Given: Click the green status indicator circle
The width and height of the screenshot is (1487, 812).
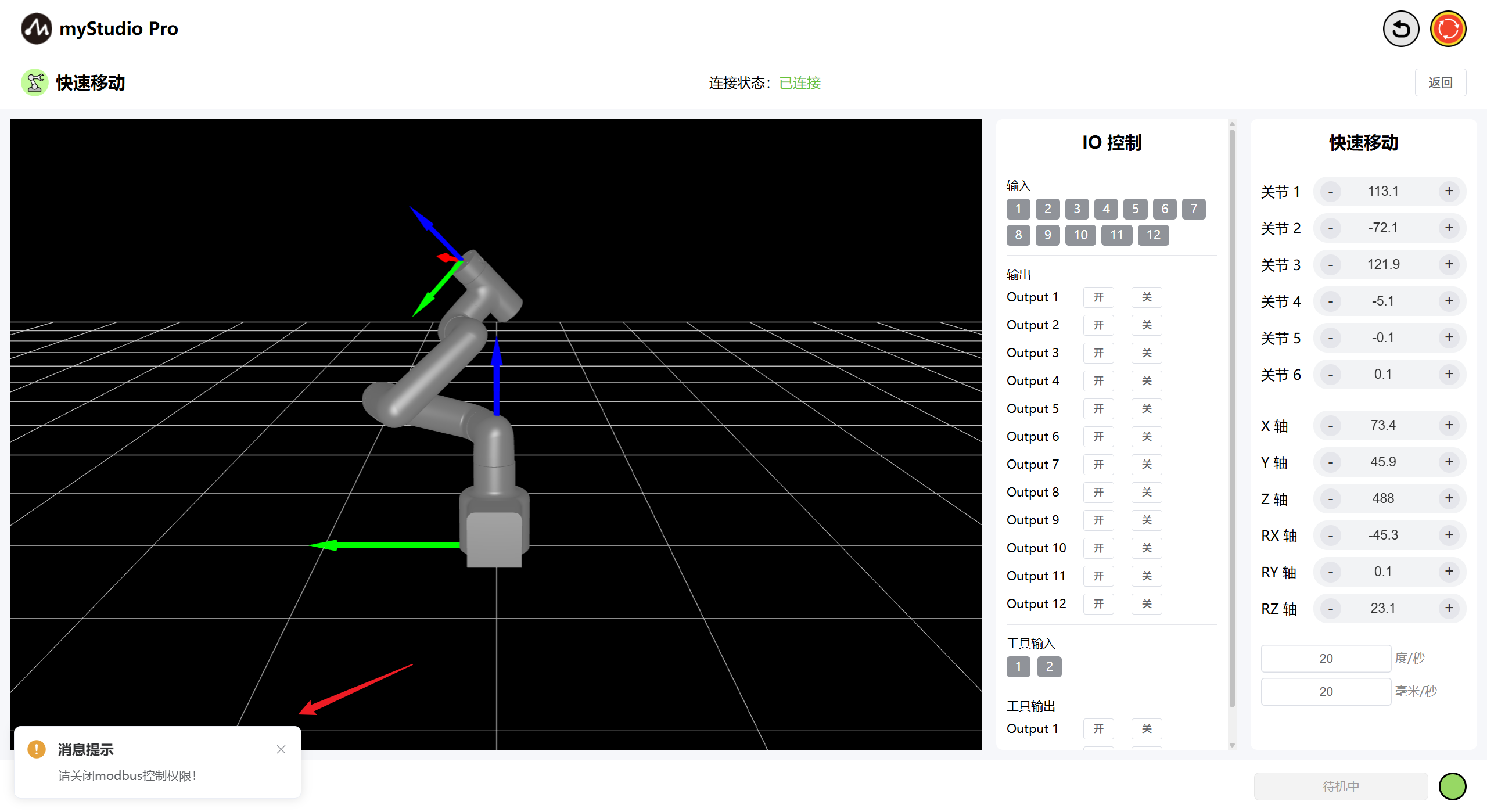Looking at the screenshot, I should pyautogui.click(x=1452, y=786).
